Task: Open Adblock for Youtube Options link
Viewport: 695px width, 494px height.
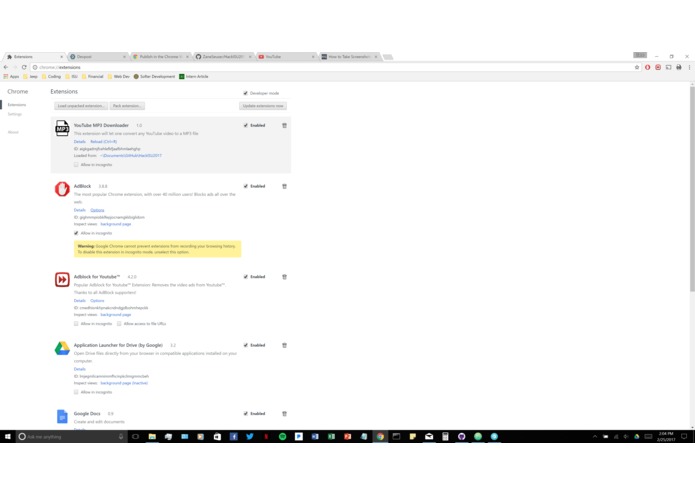Action: tap(97, 301)
